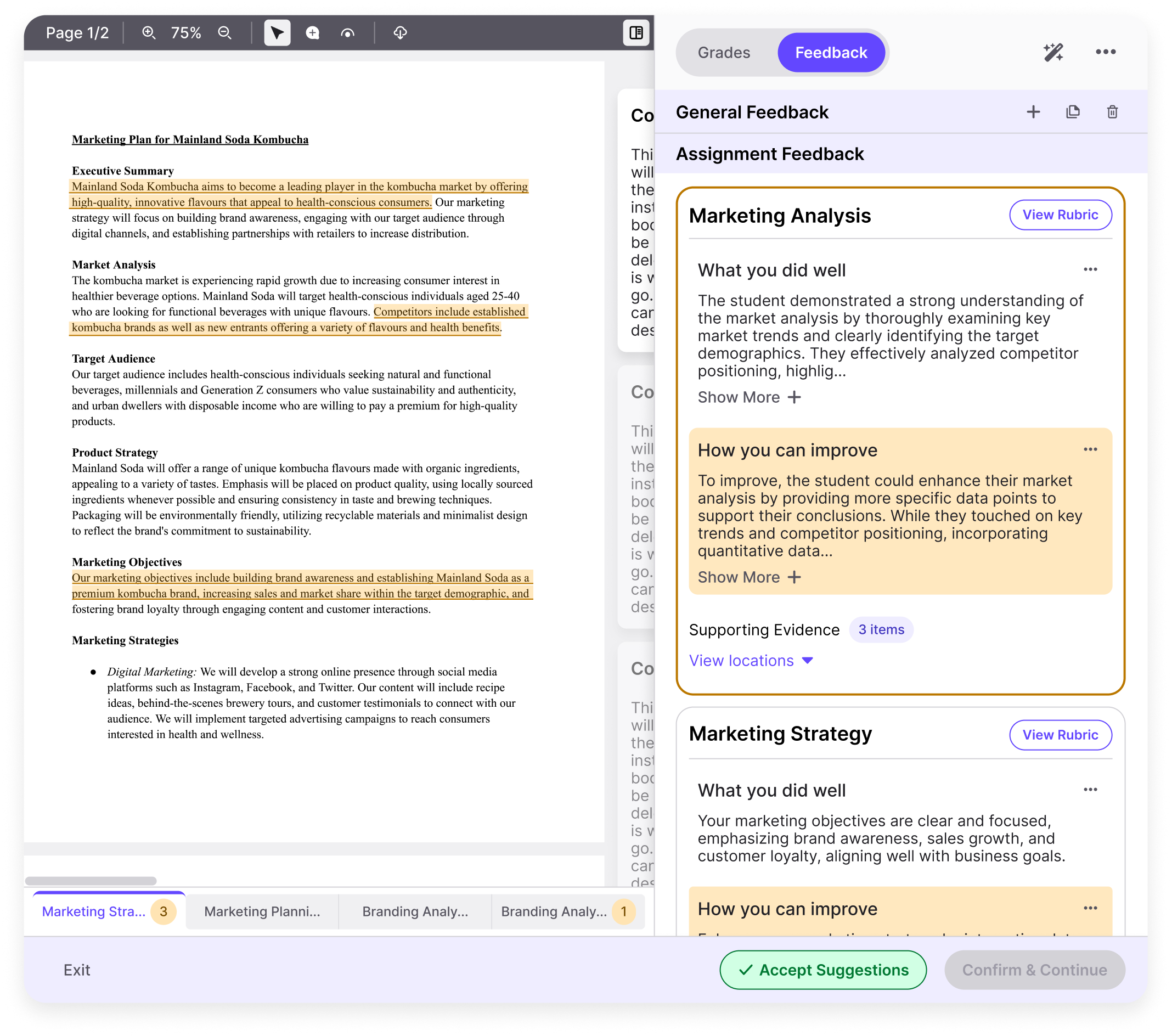Add new general feedback with plus icon
The height and width of the screenshot is (1036, 1172).
click(1033, 112)
